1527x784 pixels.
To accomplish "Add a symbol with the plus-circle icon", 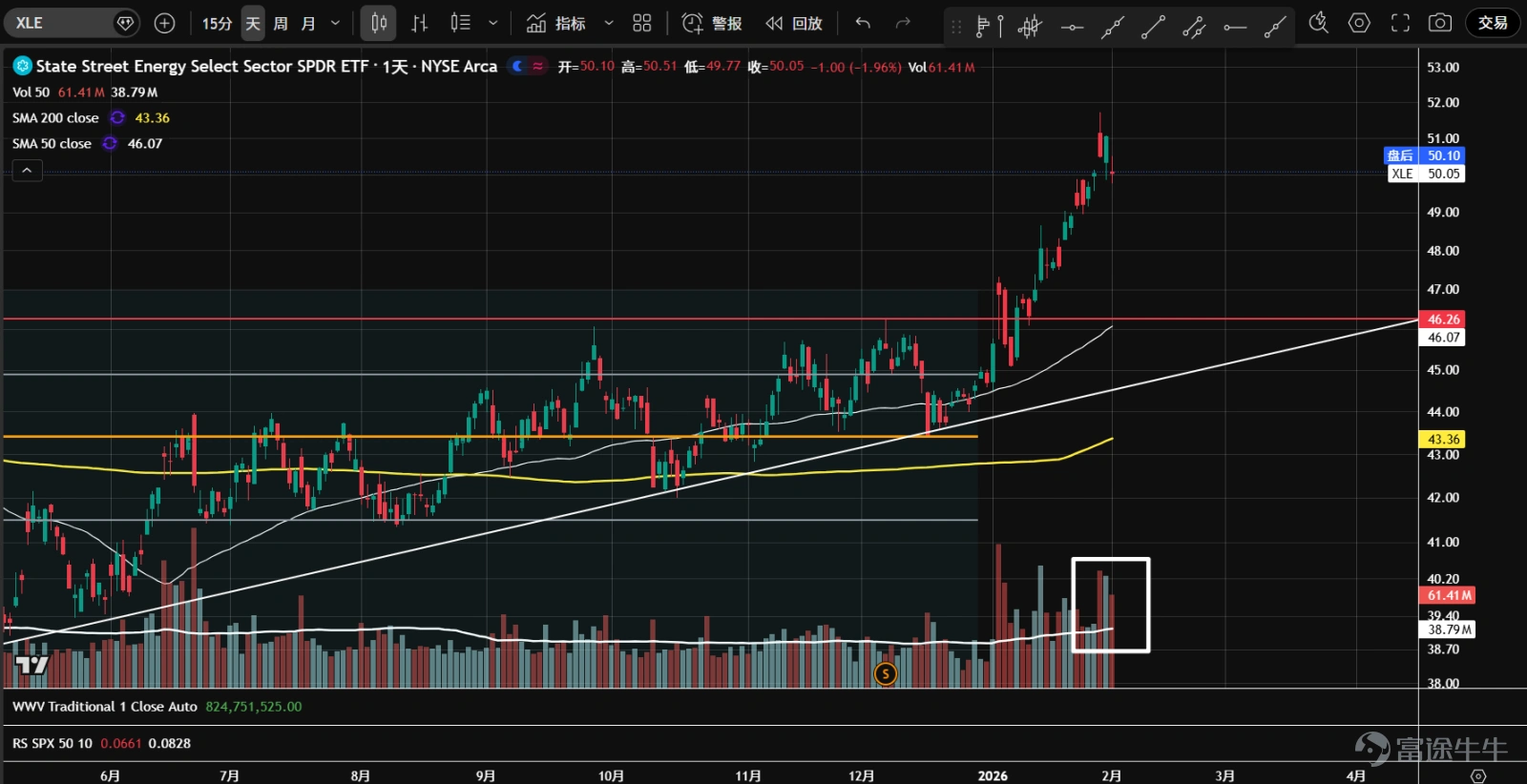I will (x=164, y=23).
